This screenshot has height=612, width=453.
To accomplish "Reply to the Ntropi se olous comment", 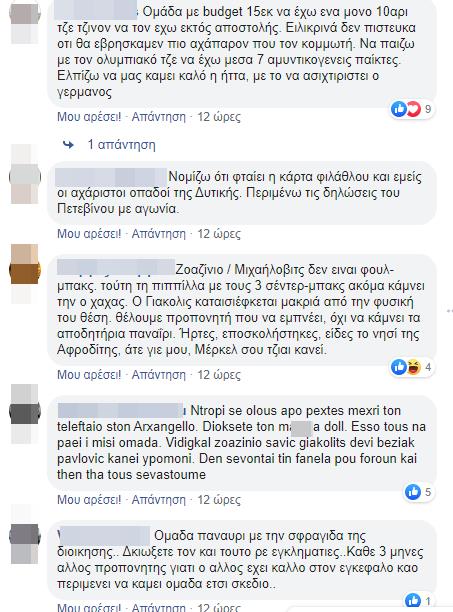I will pyautogui.click(x=158, y=500).
